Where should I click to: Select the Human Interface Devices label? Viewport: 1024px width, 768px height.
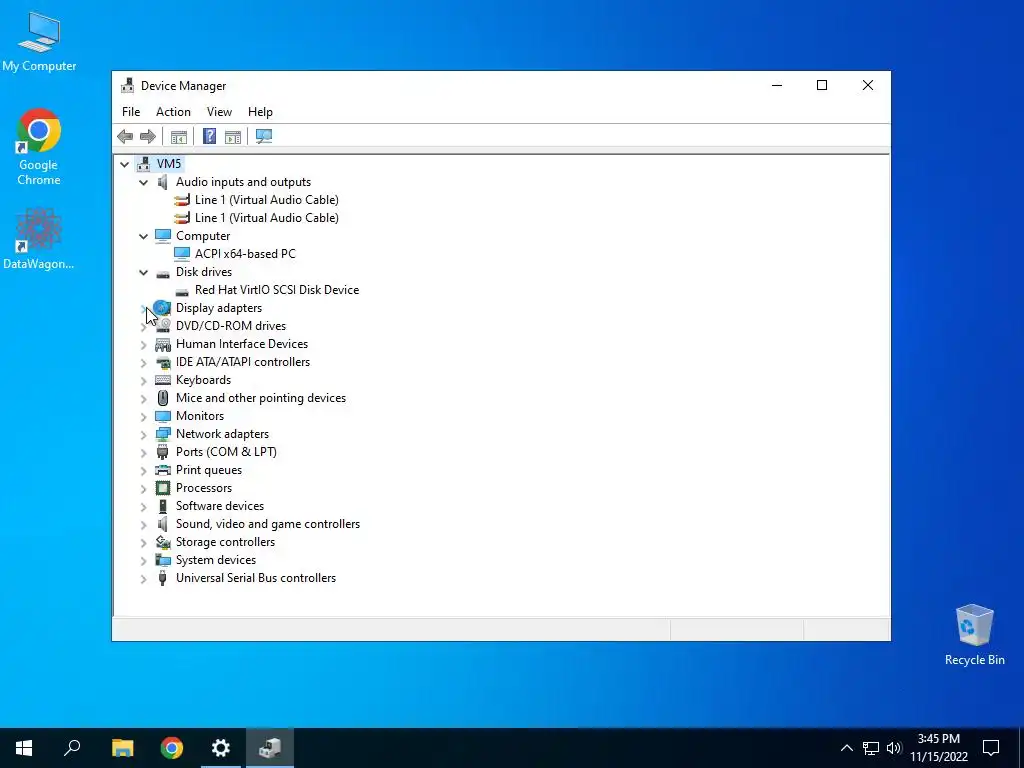(242, 344)
